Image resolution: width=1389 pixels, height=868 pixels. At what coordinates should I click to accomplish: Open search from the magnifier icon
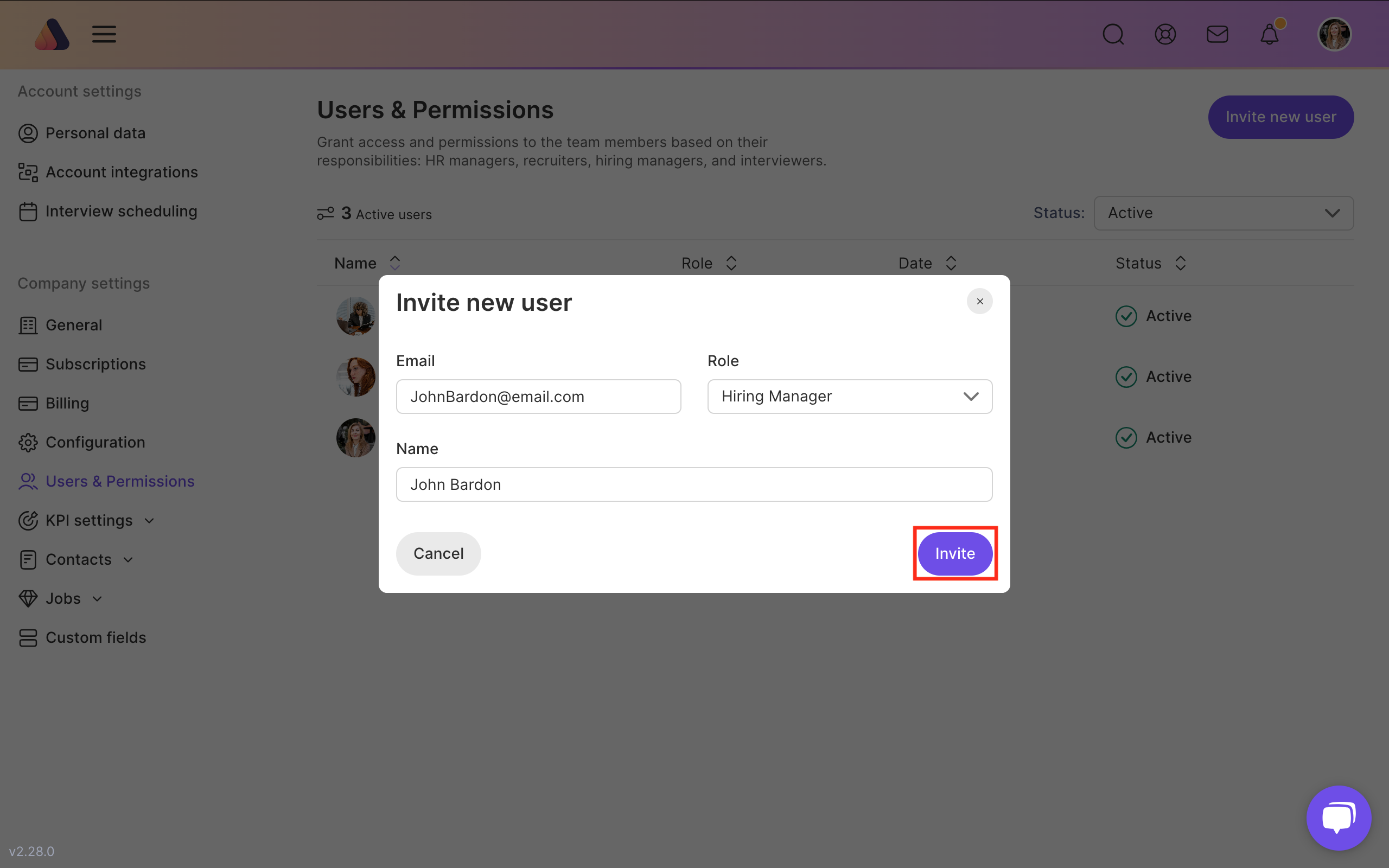[1113, 34]
